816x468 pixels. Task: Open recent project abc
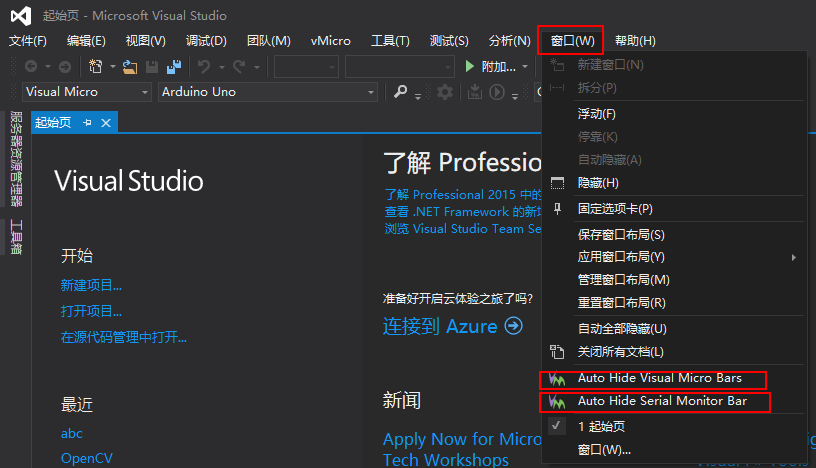pyautogui.click(x=72, y=434)
